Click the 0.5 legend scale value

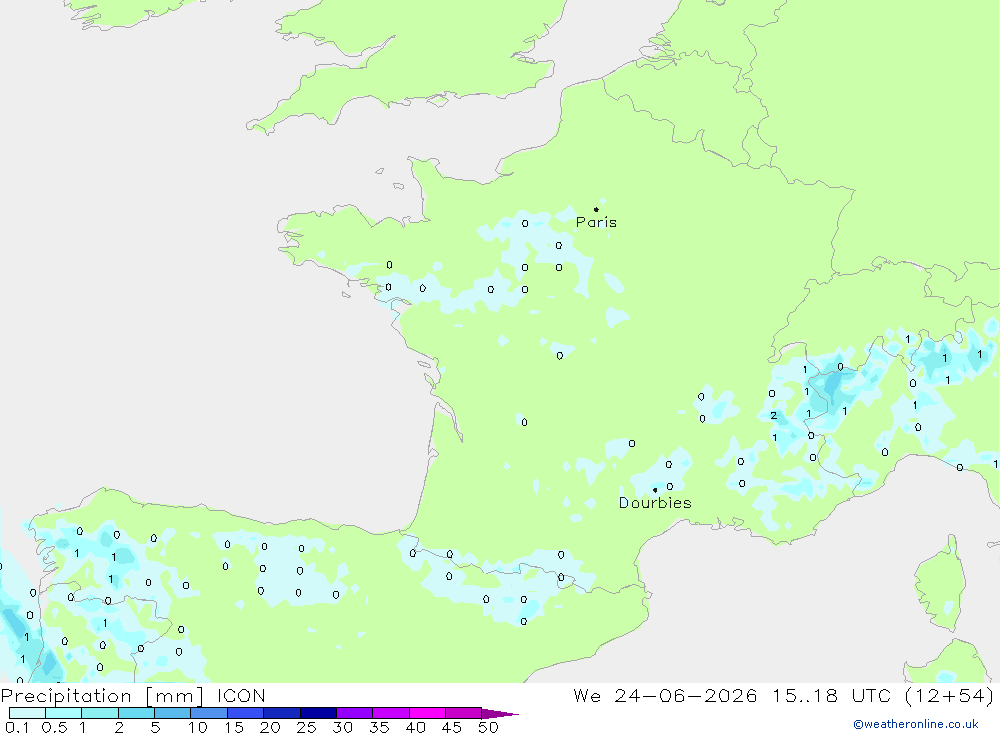tap(54, 727)
